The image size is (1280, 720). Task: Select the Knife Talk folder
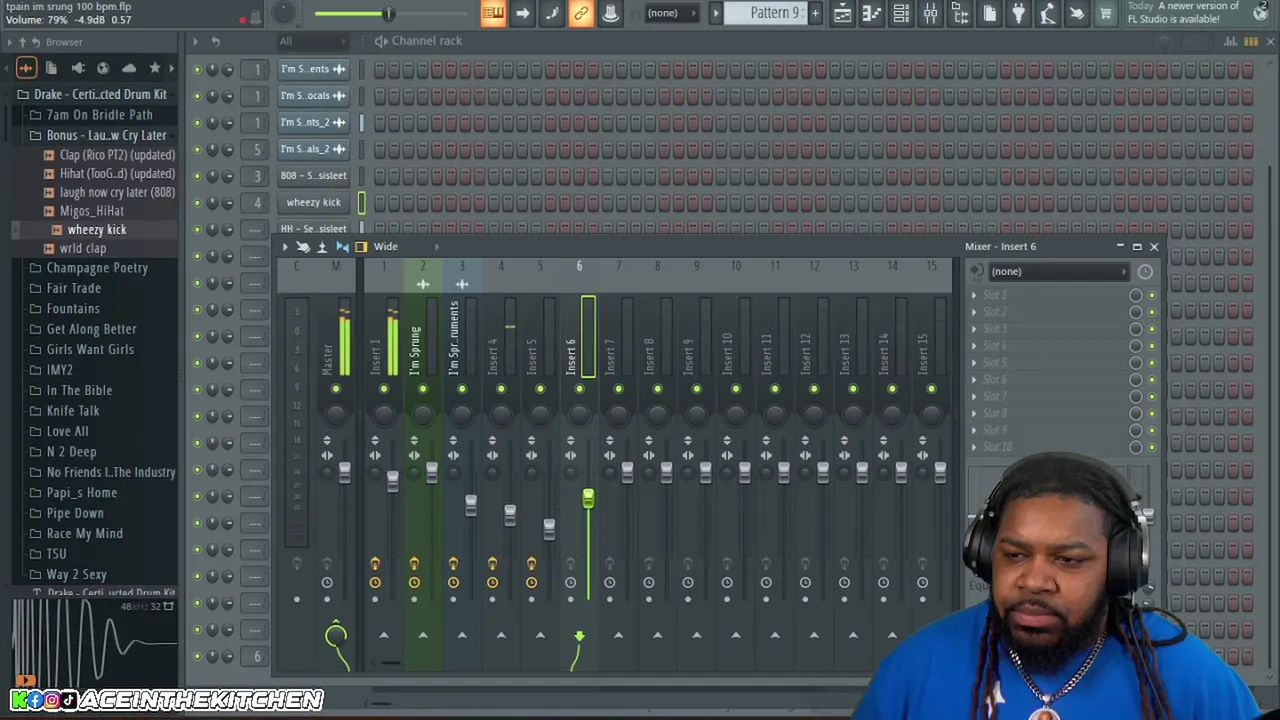click(x=73, y=411)
